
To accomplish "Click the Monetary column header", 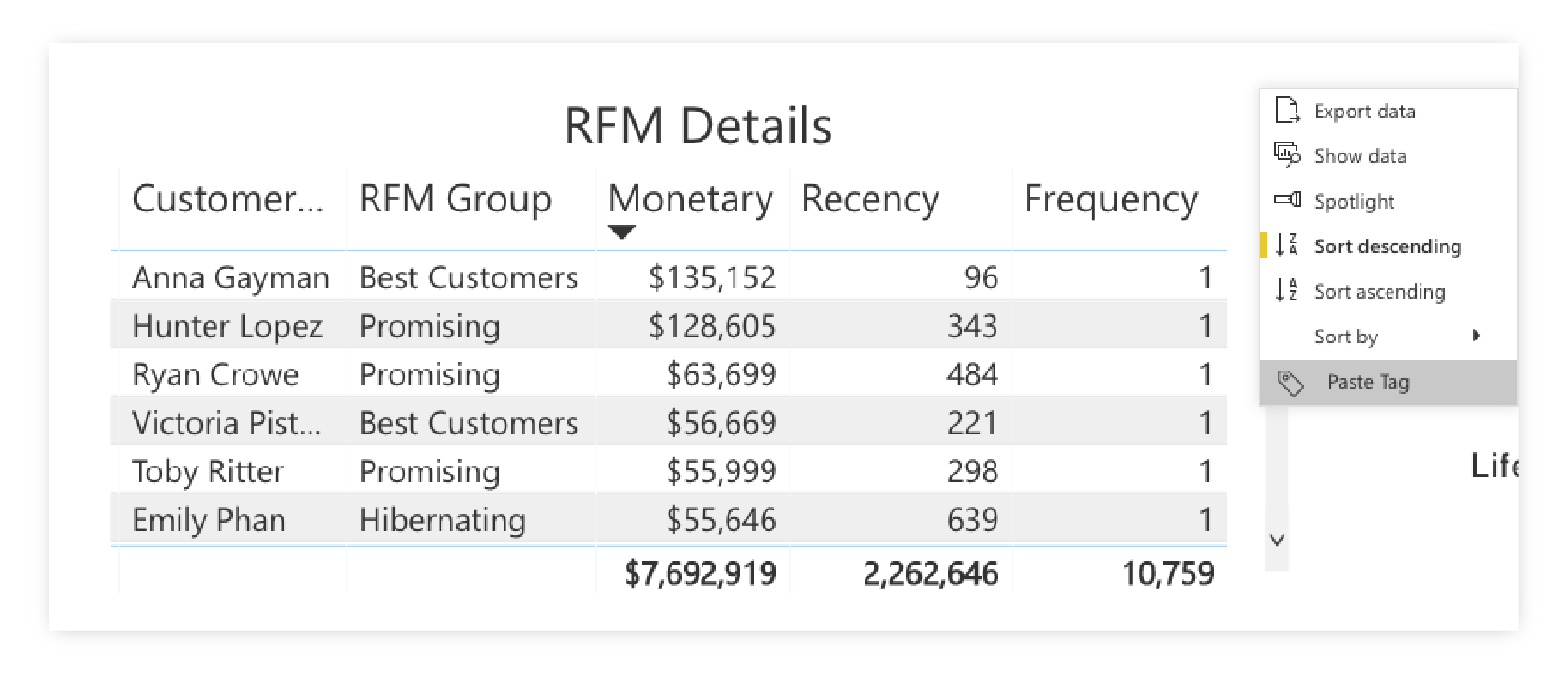I will (691, 199).
